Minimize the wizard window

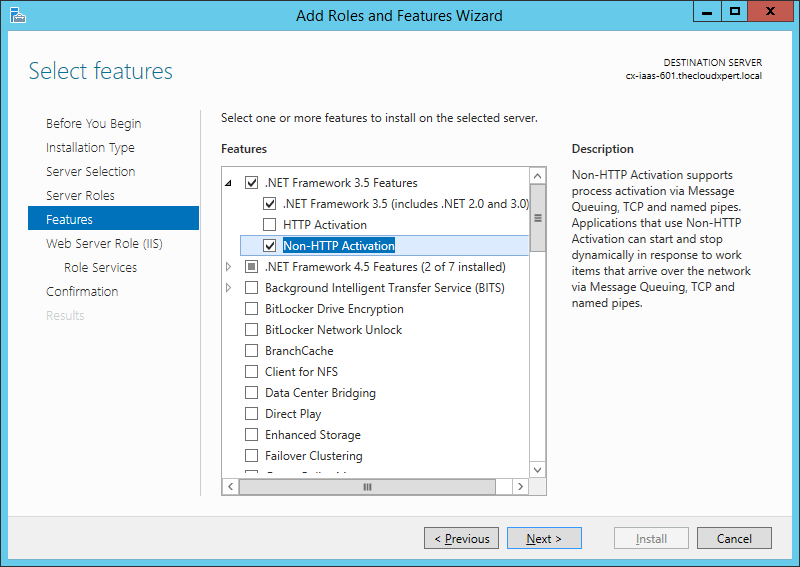(707, 12)
